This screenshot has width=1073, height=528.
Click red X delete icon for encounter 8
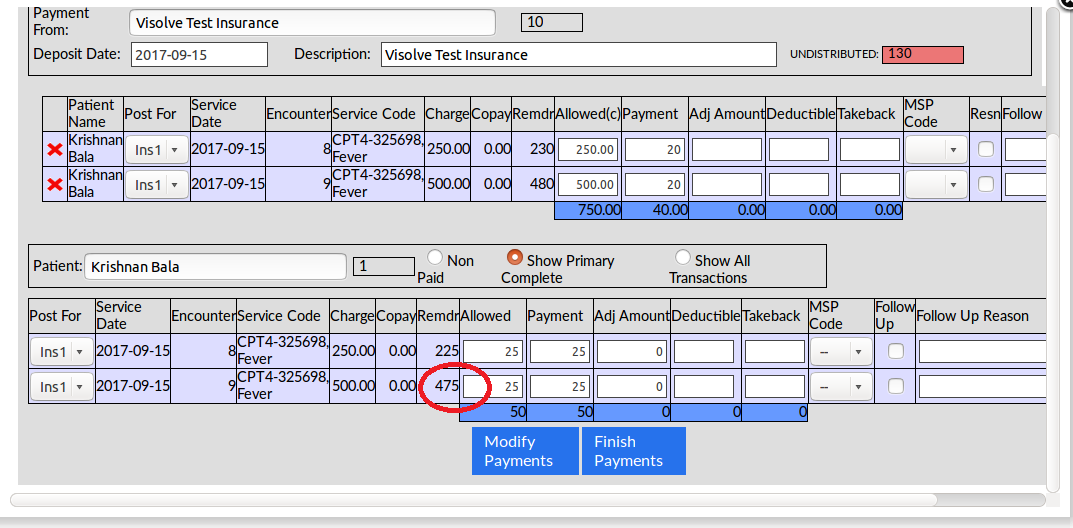click(55, 151)
